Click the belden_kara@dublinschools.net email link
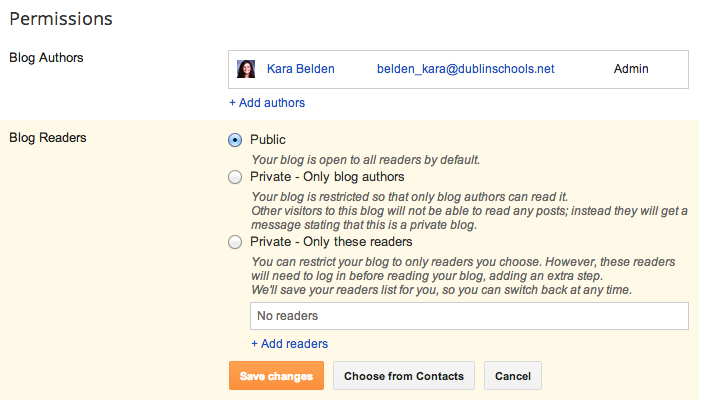This screenshot has height=409, width=706. [466, 69]
